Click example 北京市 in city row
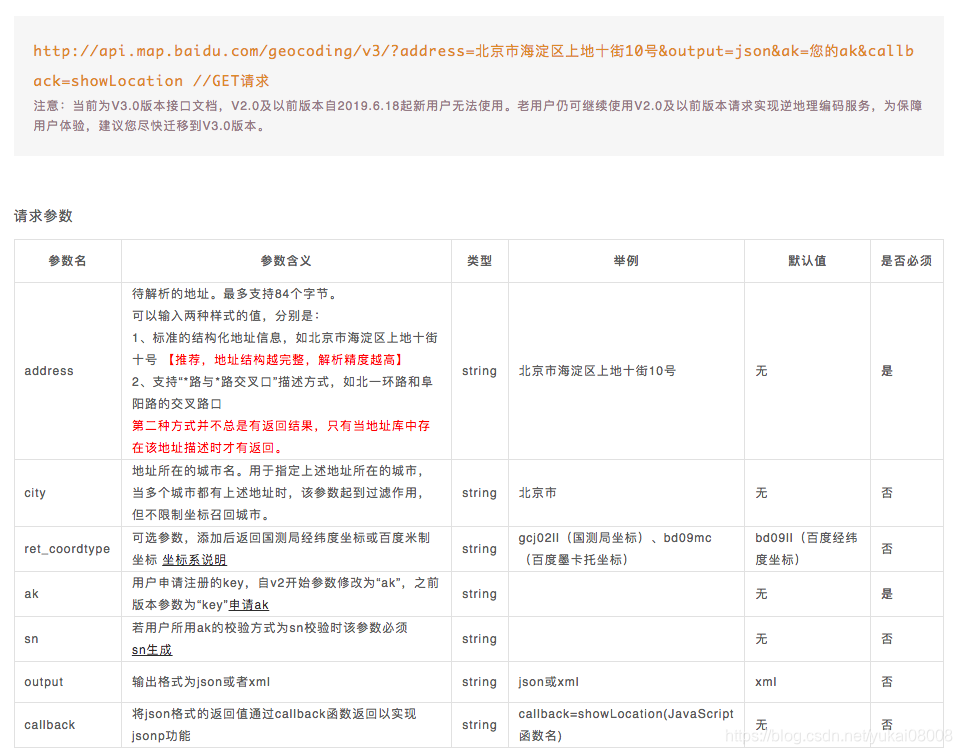Image resolution: width=962 pixels, height=754 pixels. click(537, 493)
